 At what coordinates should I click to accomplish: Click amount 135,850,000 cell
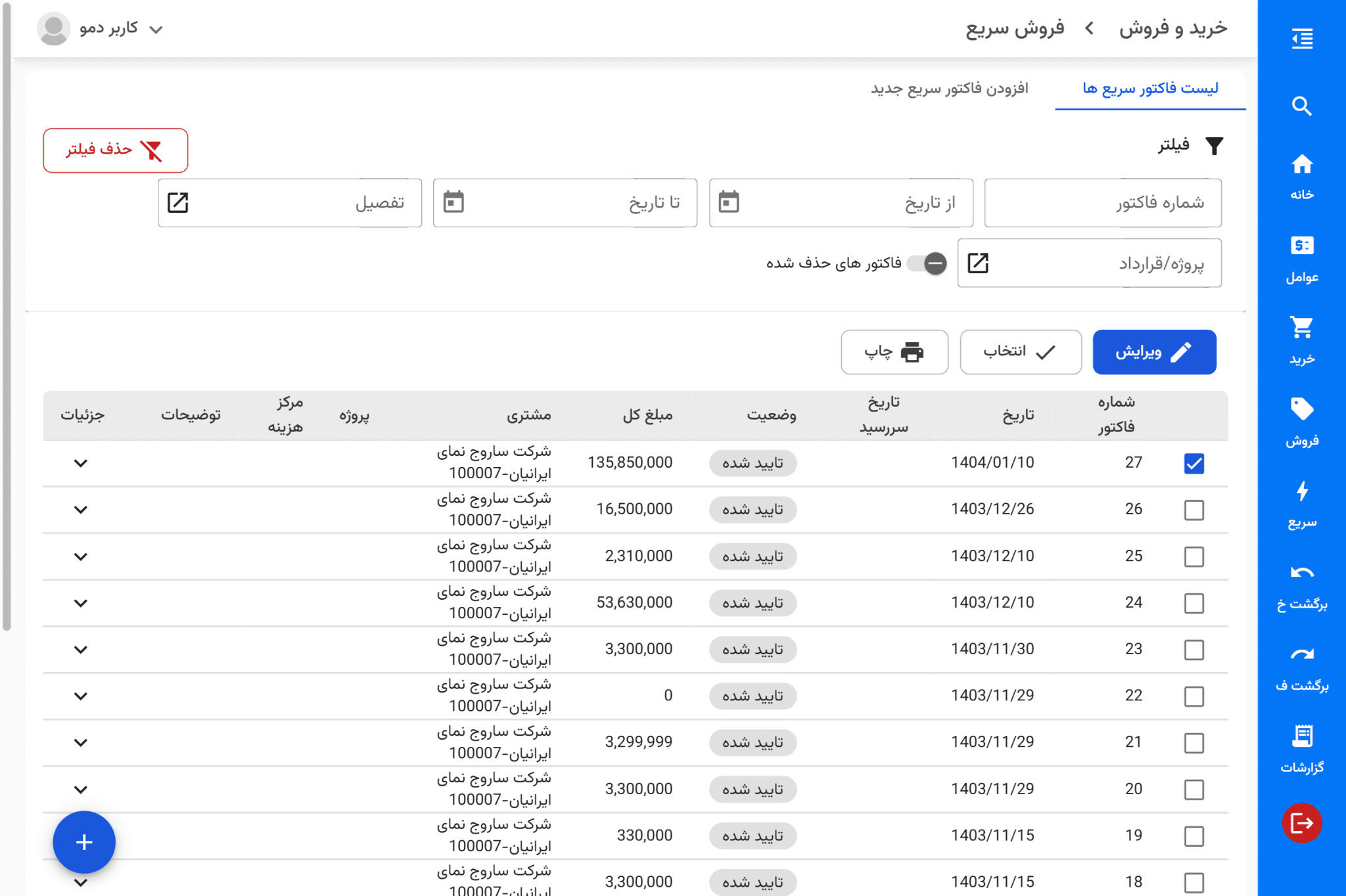coord(630,462)
